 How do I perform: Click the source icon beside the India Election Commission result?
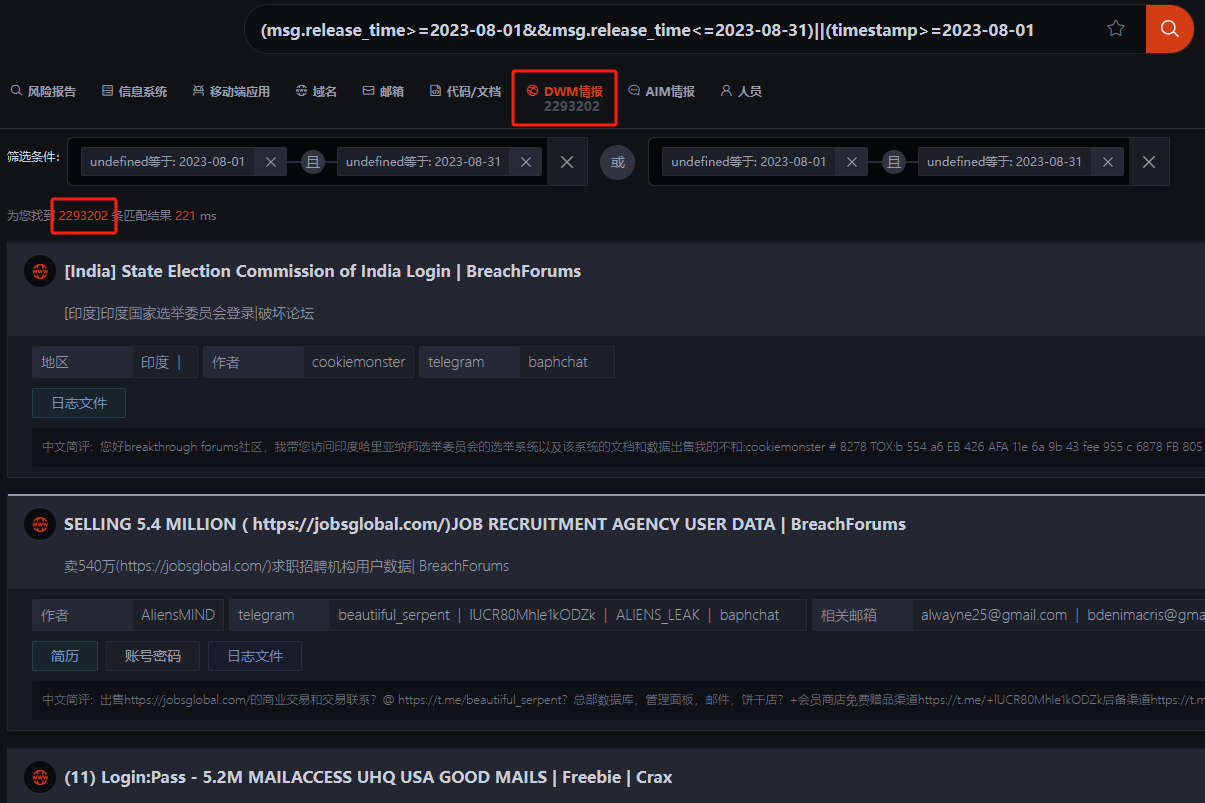(x=40, y=271)
